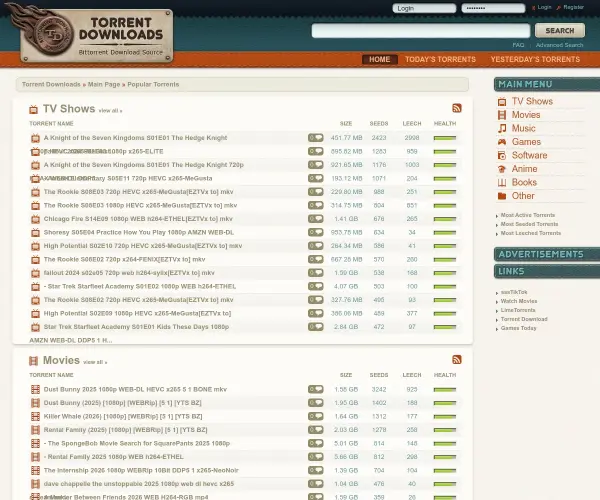Click TV icon beside The Rookie S08E03 1080p
600x500 pixels.
point(35,206)
